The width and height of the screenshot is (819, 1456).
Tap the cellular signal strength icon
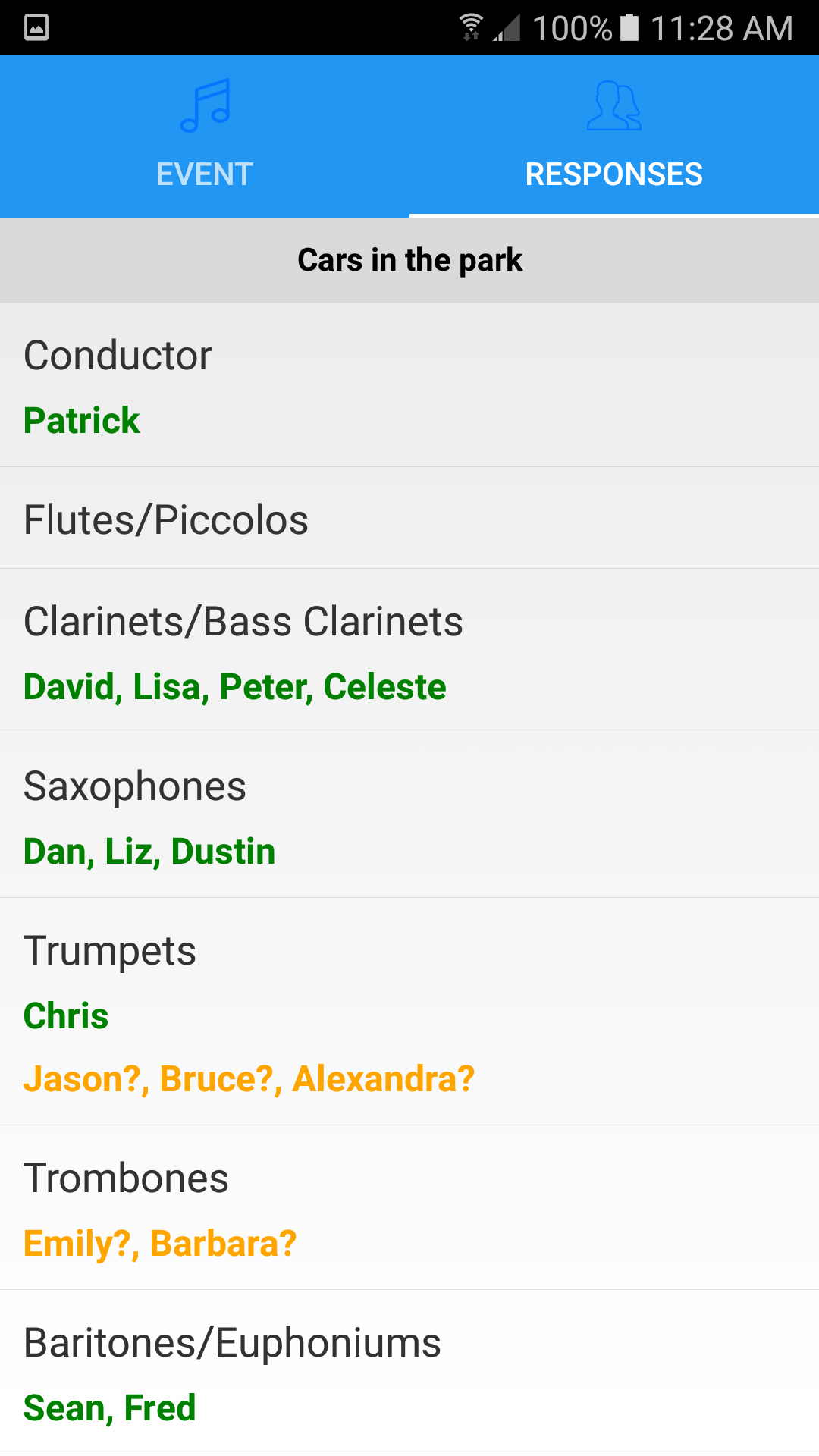click(507, 28)
